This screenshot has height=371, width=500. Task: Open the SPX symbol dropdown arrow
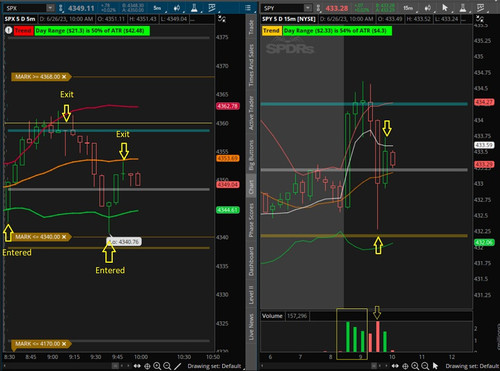pos(50,8)
